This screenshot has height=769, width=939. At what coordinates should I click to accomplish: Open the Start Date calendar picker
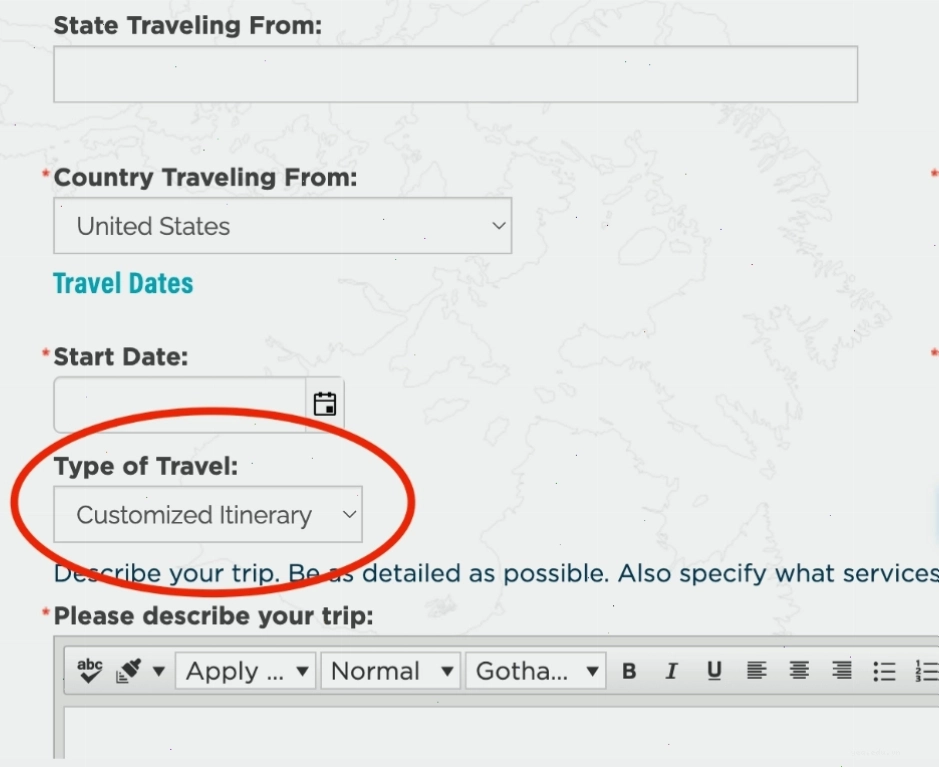pyautogui.click(x=325, y=404)
